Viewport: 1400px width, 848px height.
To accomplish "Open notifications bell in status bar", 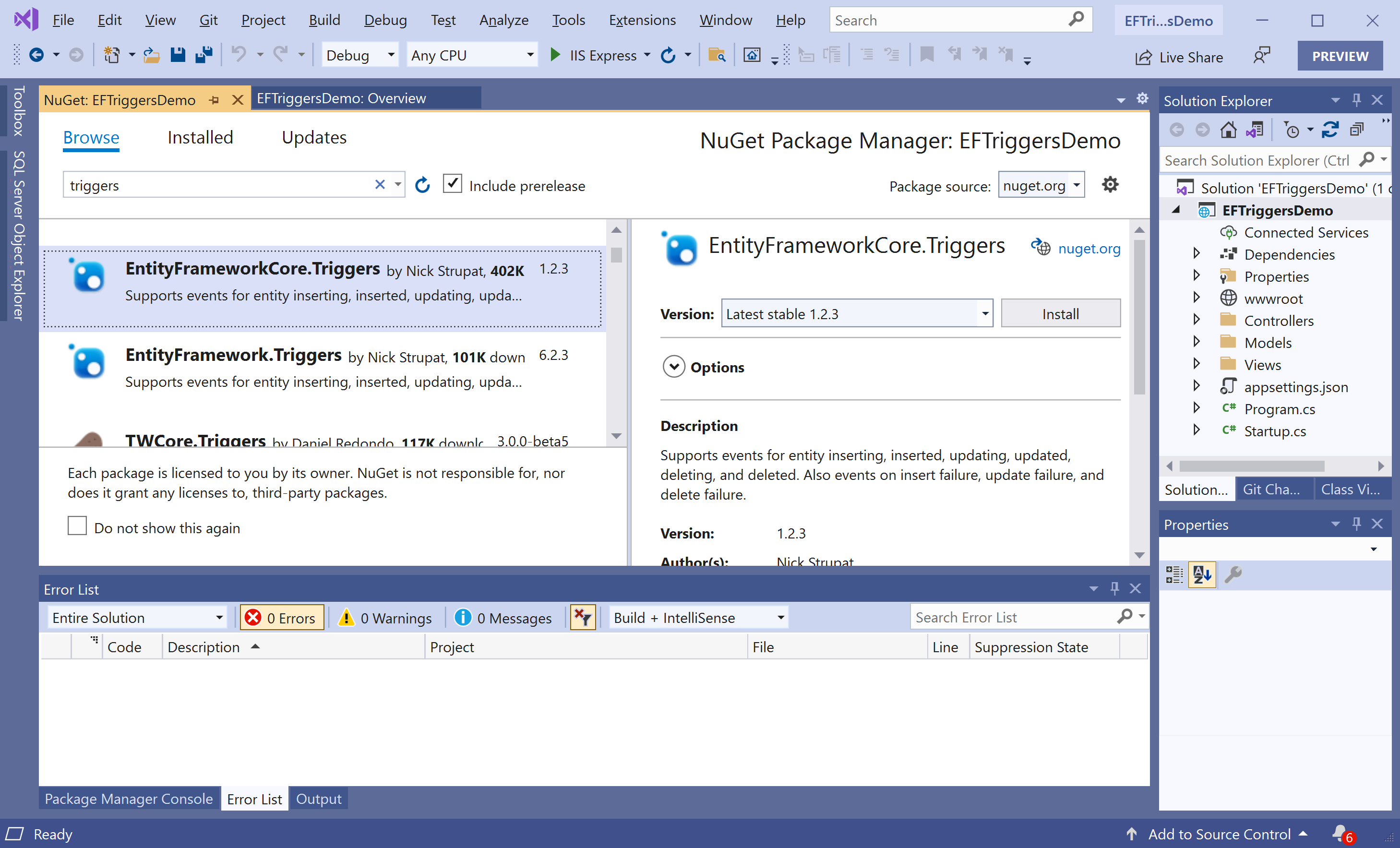I will [1341, 833].
